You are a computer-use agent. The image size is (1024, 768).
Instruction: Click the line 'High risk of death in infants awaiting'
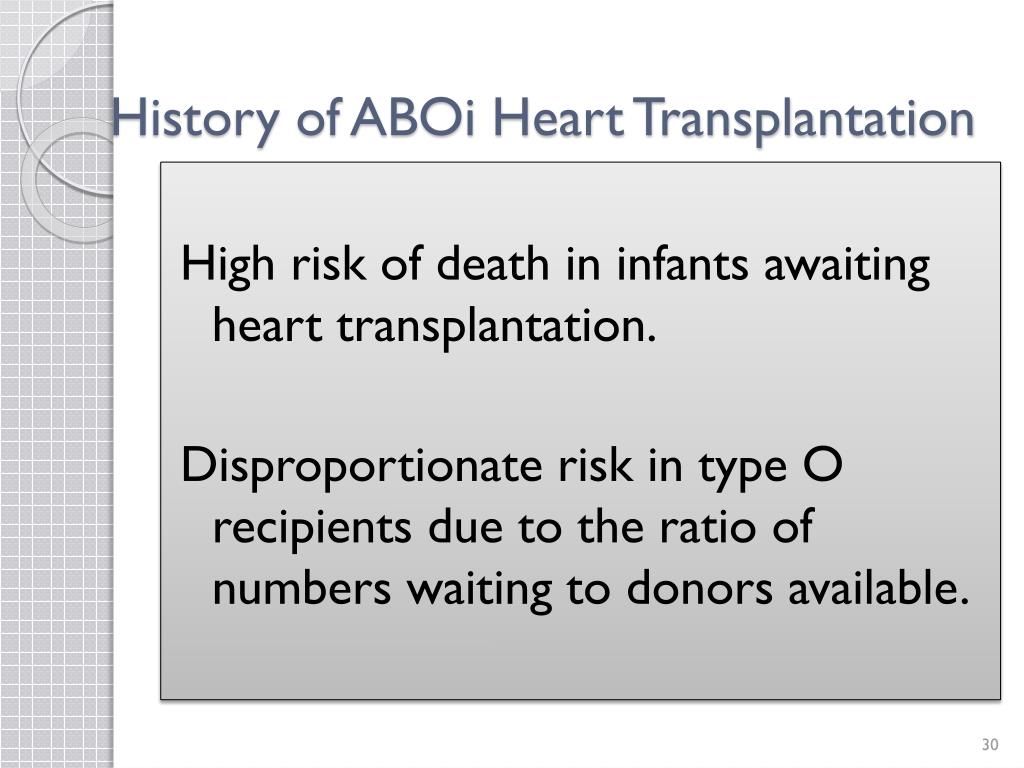(555, 265)
